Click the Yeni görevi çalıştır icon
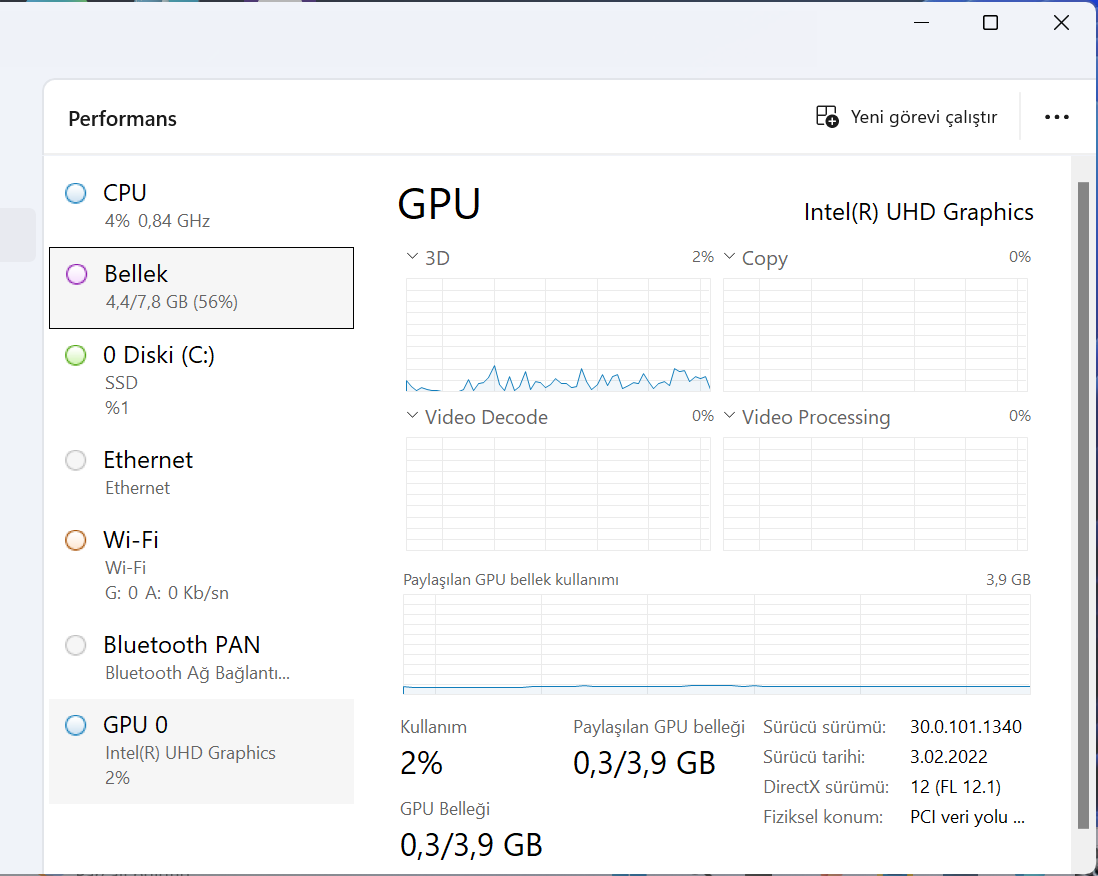The image size is (1098, 876). coord(827,117)
